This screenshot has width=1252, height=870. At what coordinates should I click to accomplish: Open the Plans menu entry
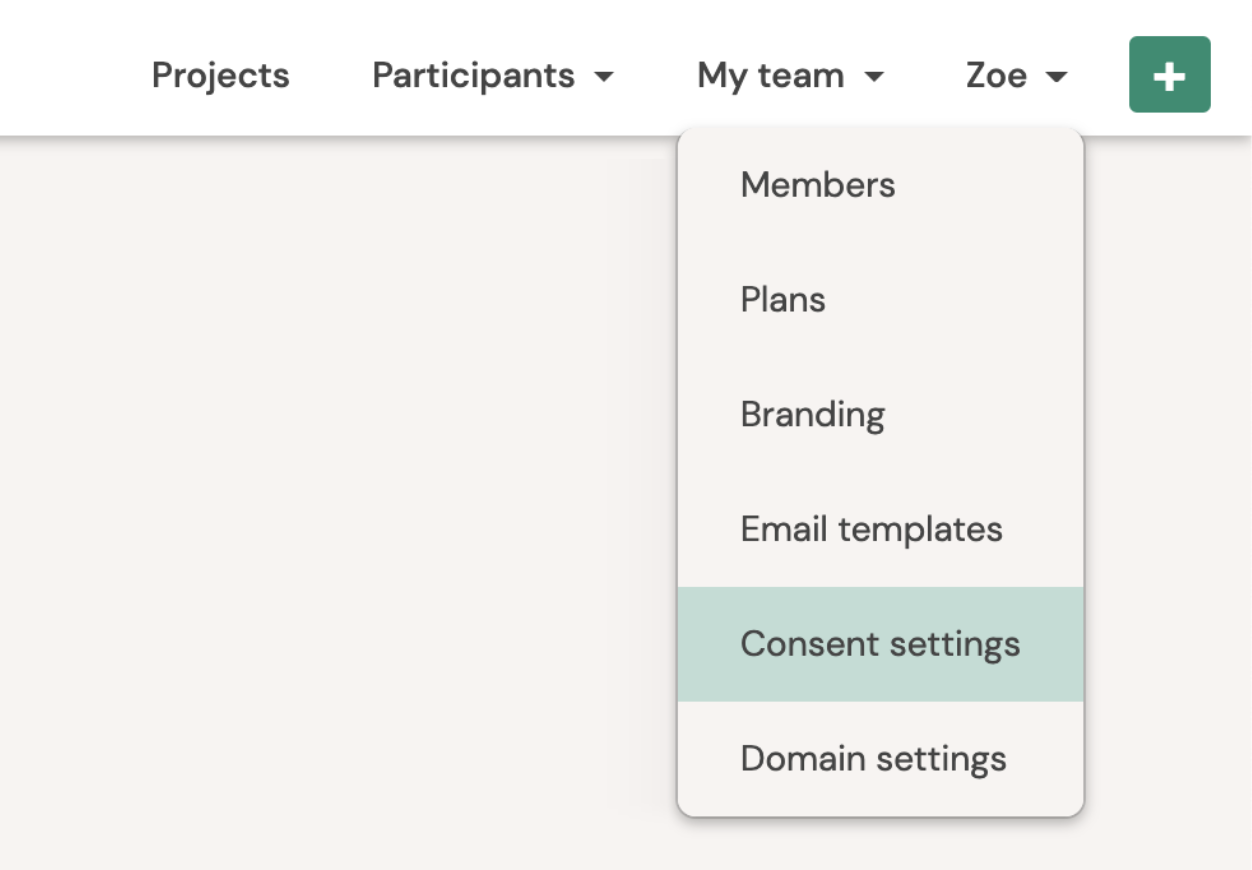point(783,300)
